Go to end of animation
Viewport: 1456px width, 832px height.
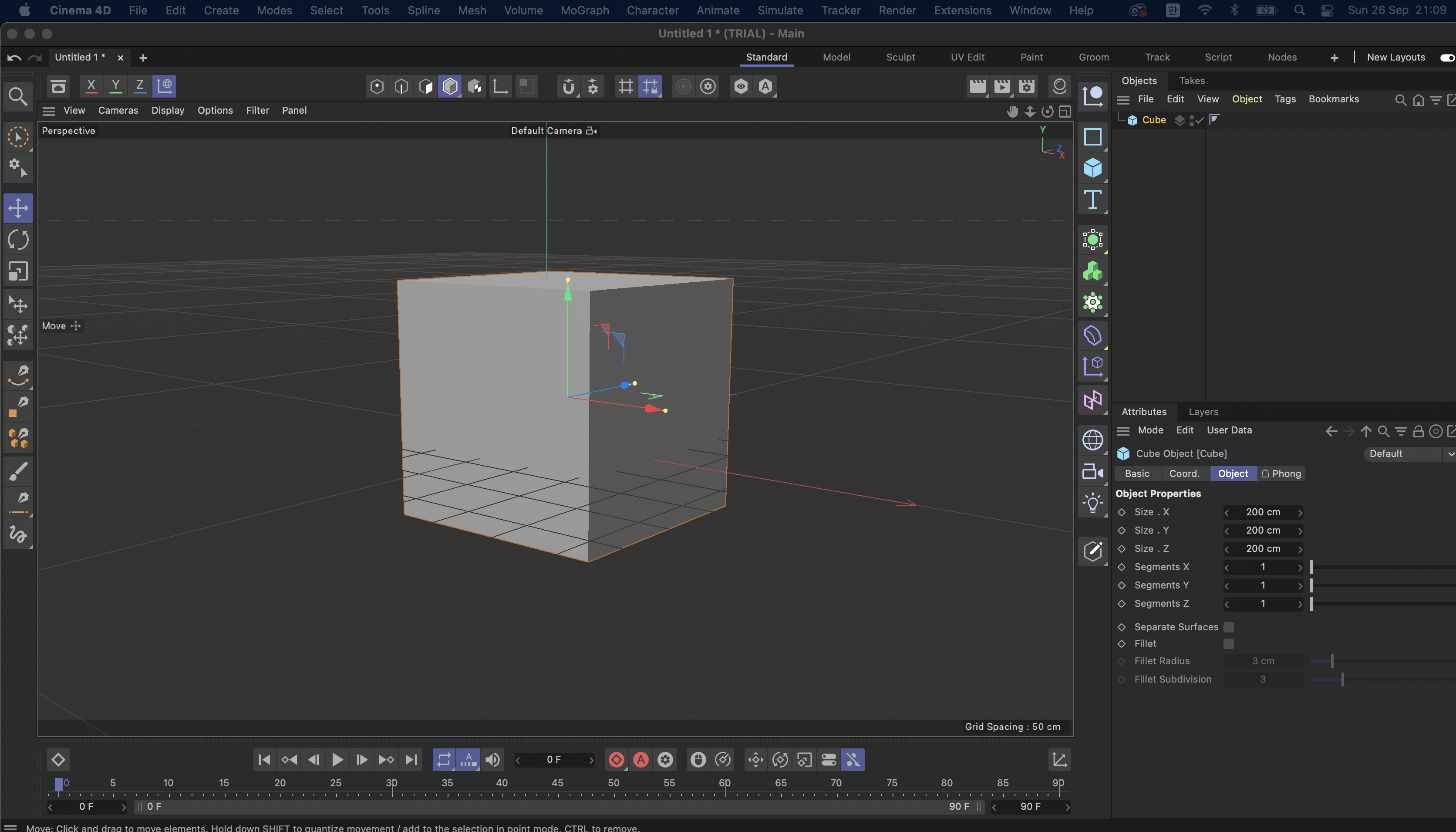tap(411, 759)
